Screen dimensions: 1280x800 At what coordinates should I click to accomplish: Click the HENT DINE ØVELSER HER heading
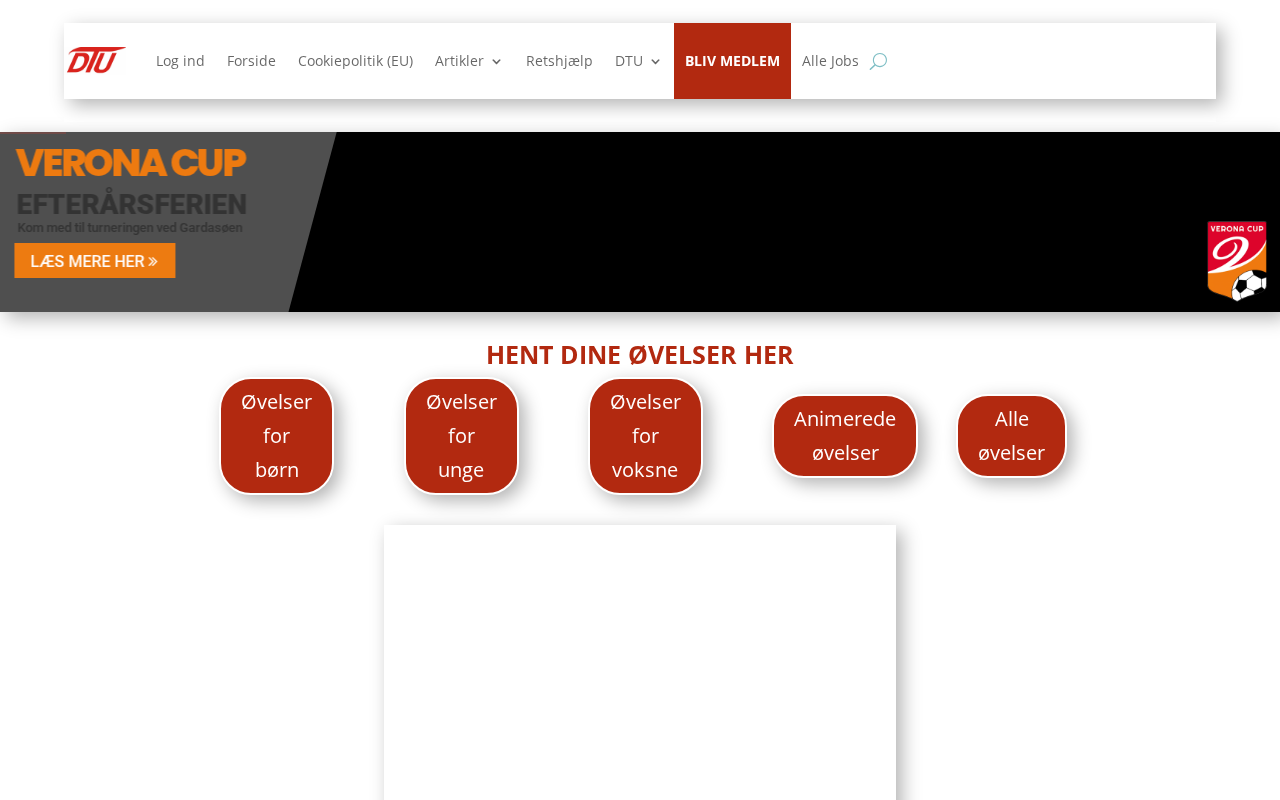640,355
